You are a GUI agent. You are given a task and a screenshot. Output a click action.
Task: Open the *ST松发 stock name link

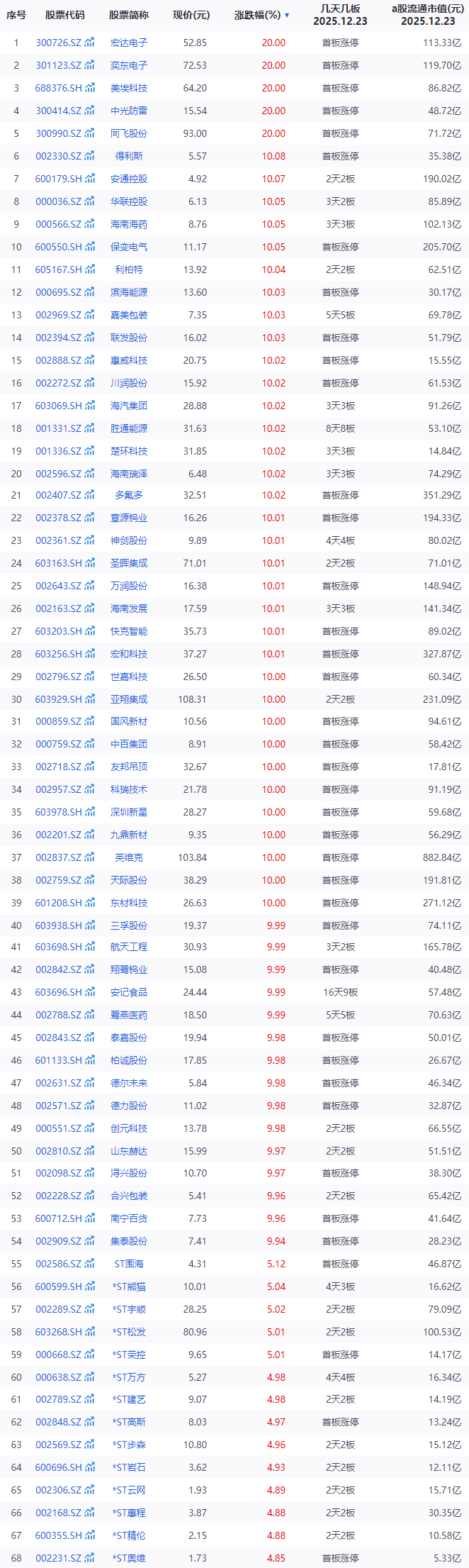[x=129, y=1332]
